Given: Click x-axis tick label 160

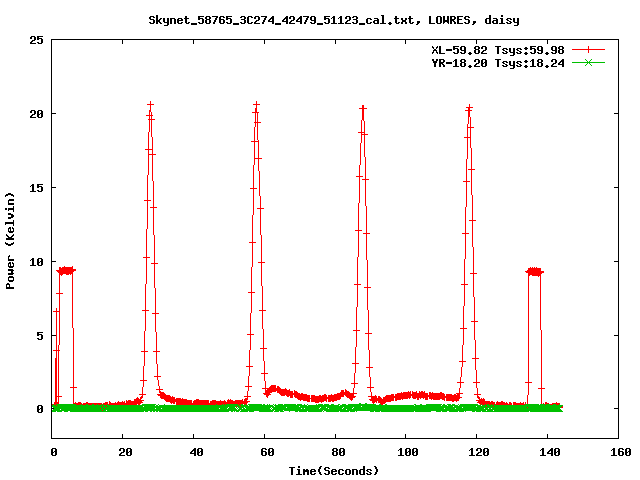Looking at the screenshot, I should tap(621, 452).
